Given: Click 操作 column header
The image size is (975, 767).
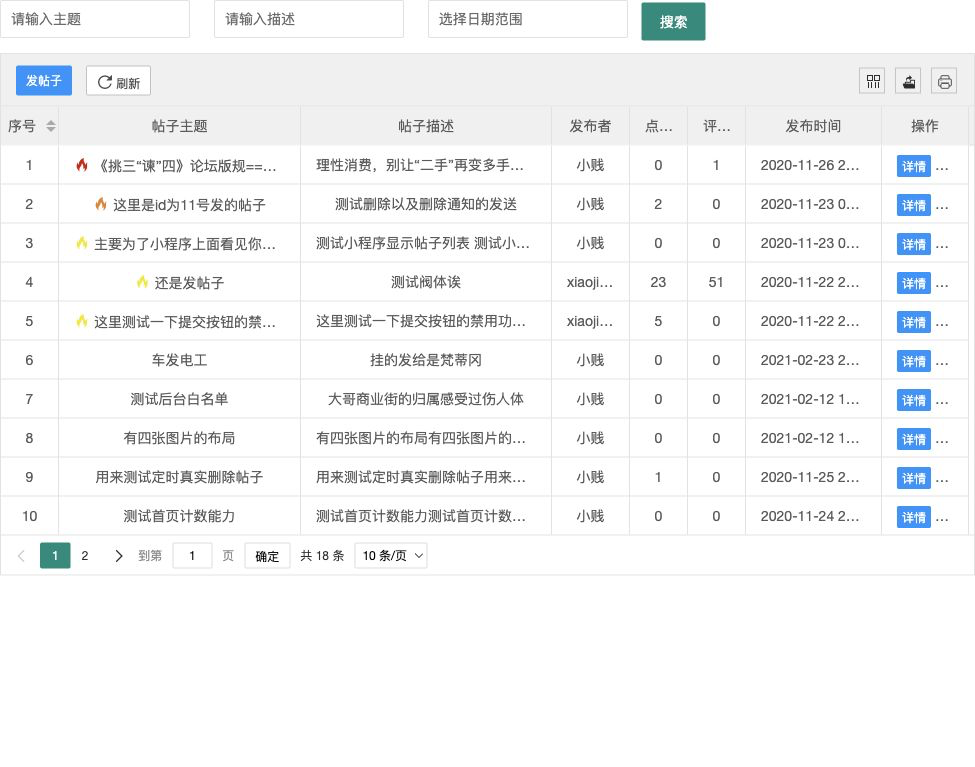Looking at the screenshot, I should pos(925,126).
